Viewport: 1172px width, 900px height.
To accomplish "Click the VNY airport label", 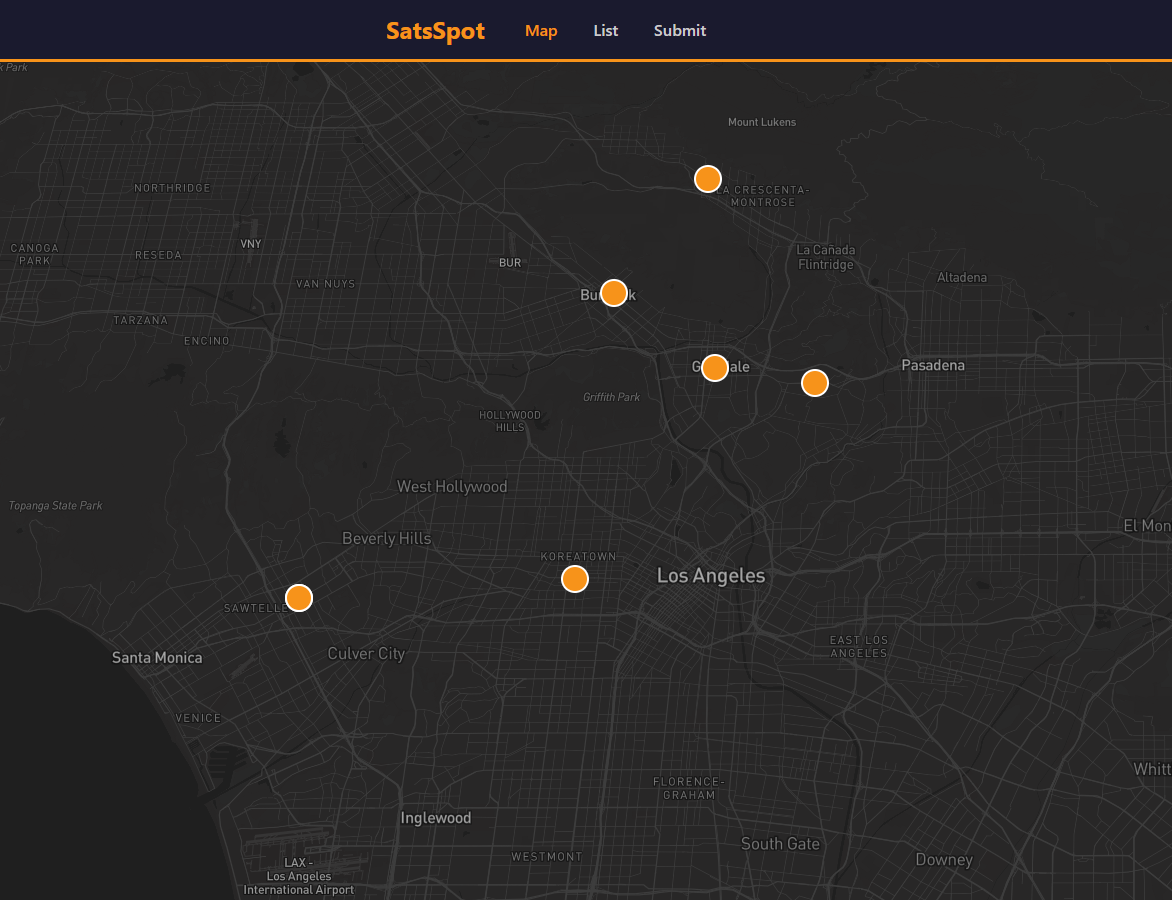I will tap(251, 244).
